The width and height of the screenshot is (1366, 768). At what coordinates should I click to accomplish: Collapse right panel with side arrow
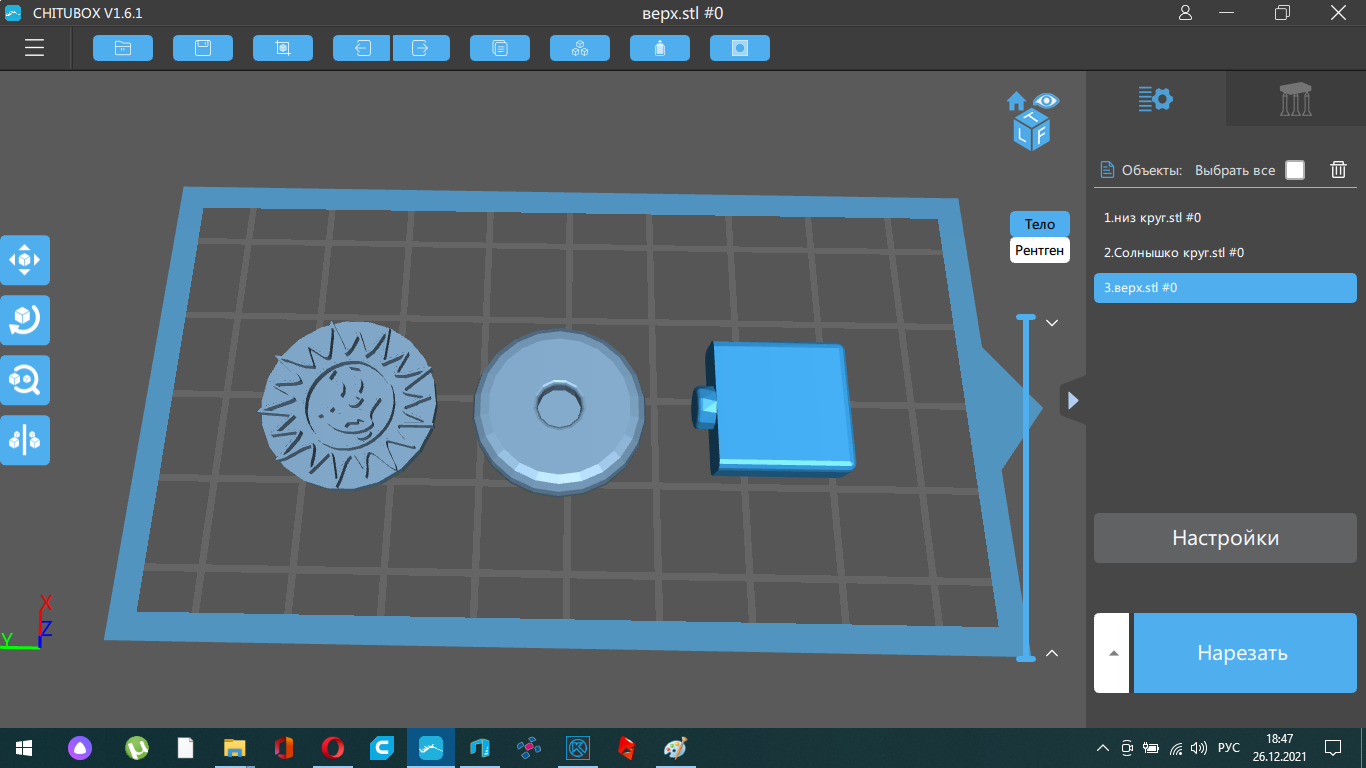(x=1073, y=400)
